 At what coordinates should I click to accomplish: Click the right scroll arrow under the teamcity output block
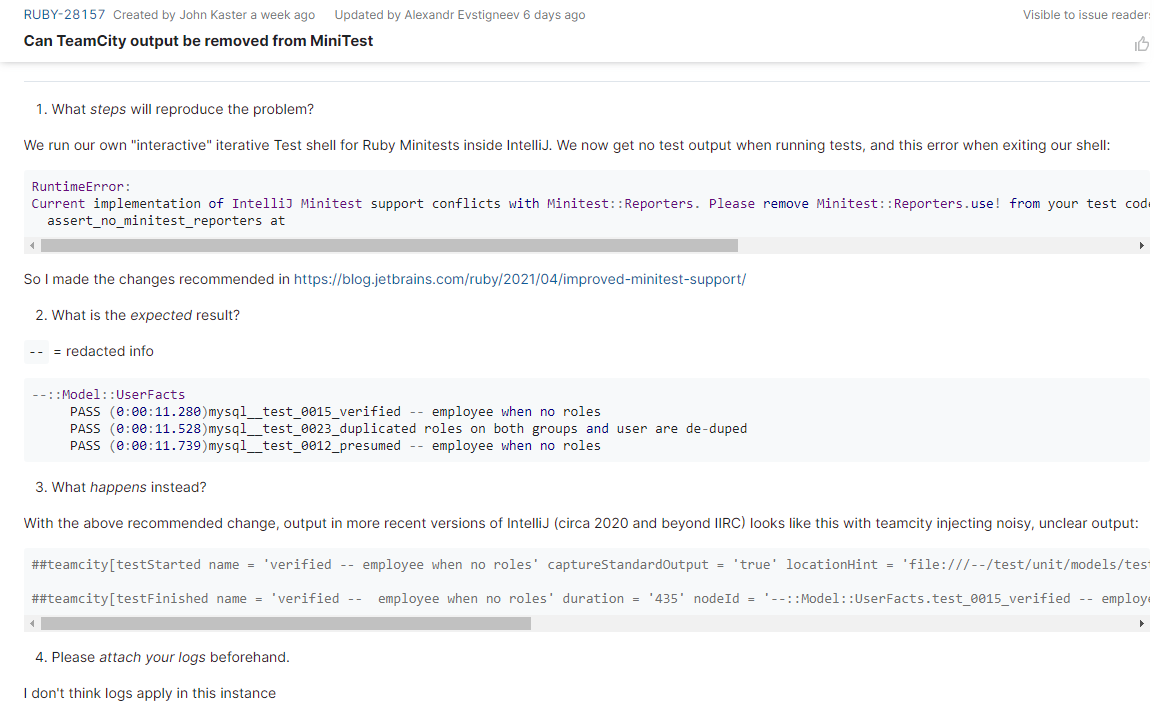point(1141,624)
